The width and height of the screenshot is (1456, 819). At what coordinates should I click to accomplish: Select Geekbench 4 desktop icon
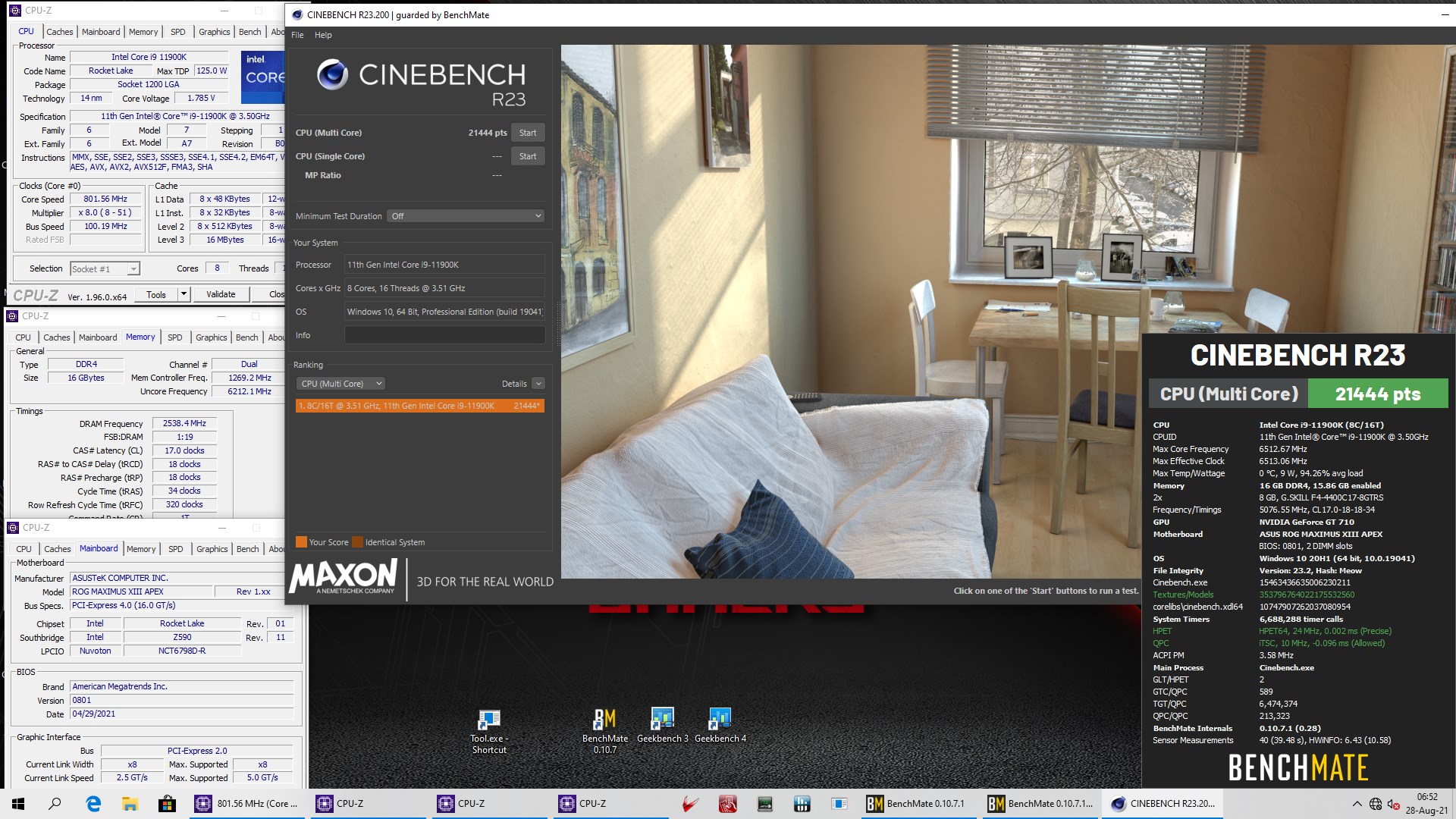coord(720,726)
